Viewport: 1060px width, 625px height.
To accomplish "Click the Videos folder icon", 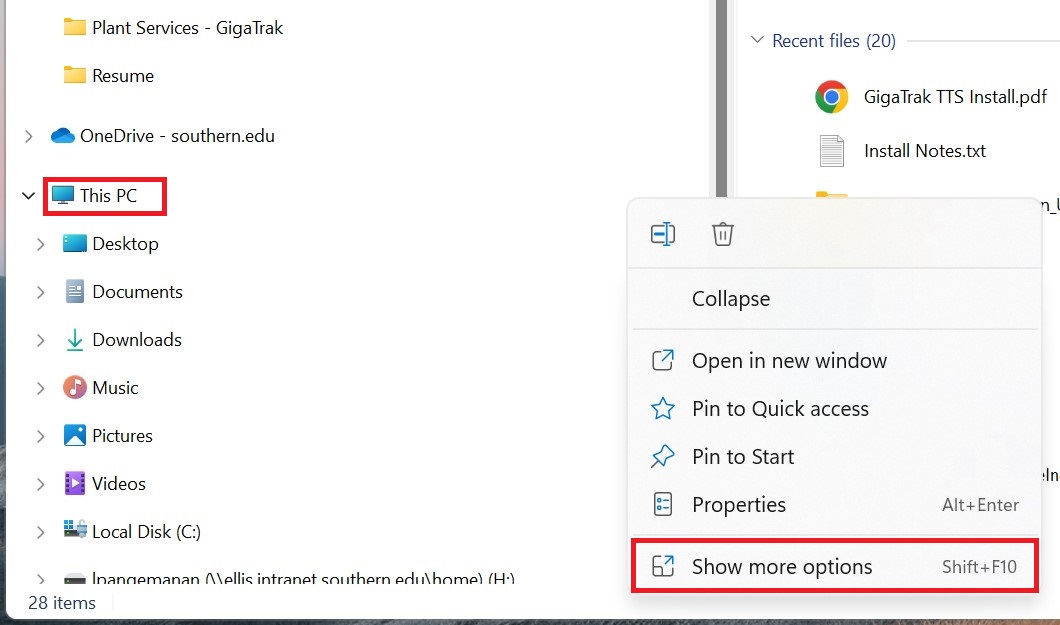I will tap(75, 484).
